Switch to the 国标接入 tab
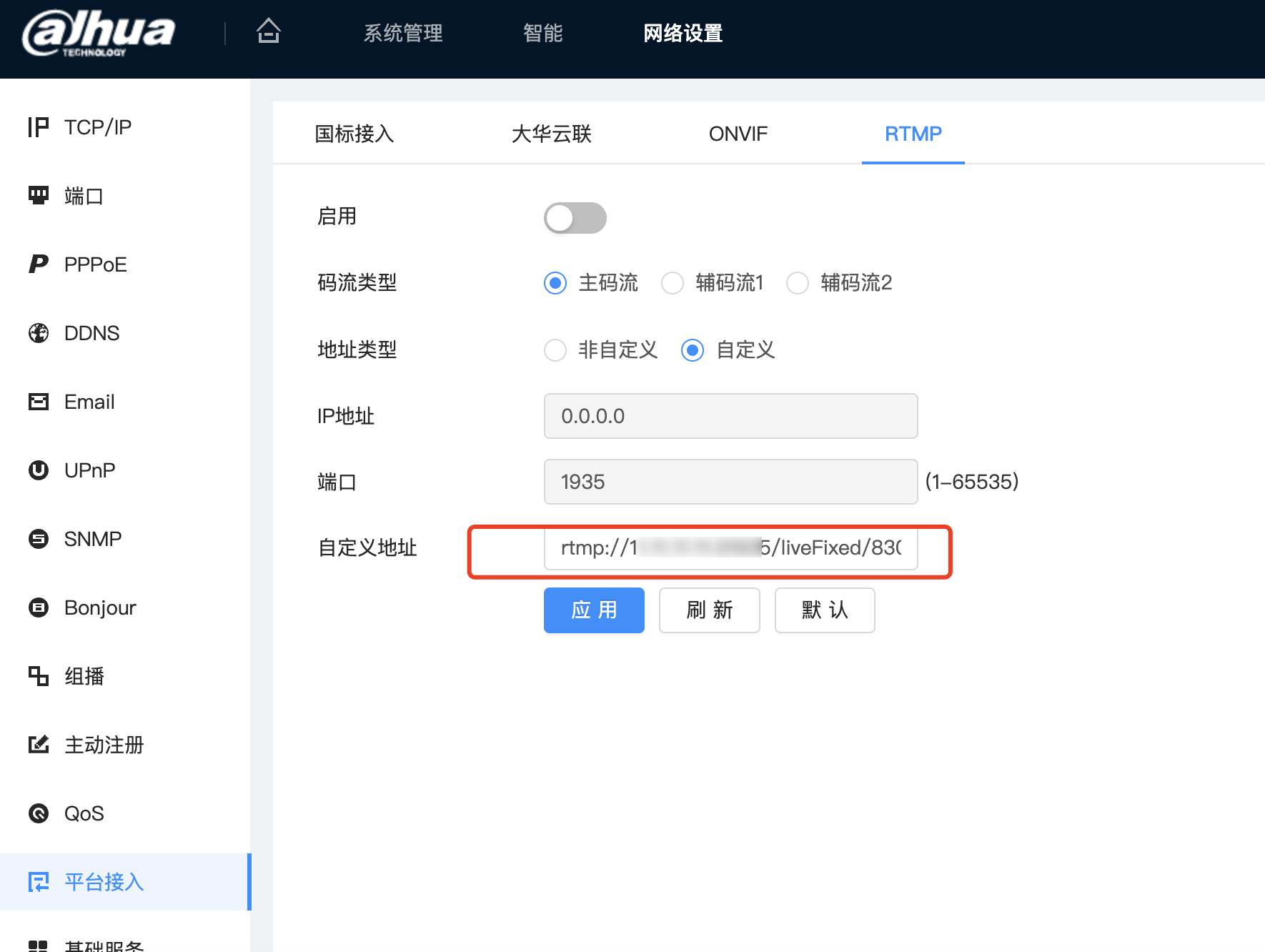The width and height of the screenshot is (1265, 952). coord(354,134)
